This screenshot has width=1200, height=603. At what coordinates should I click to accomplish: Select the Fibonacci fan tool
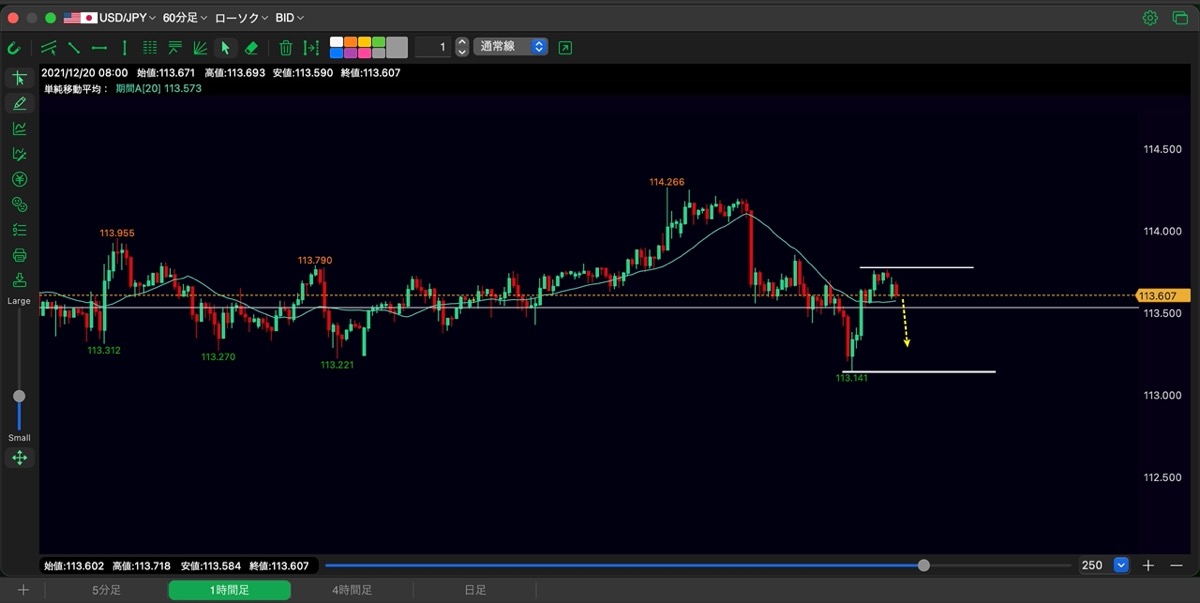point(200,47)
